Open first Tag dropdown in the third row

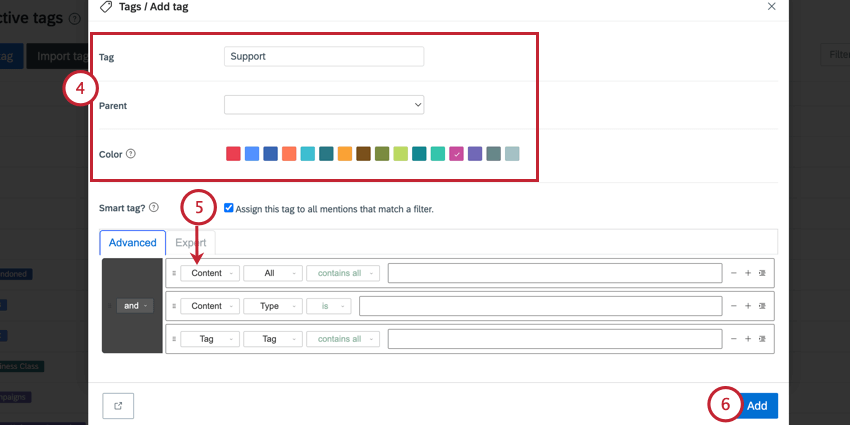point(210,339)
